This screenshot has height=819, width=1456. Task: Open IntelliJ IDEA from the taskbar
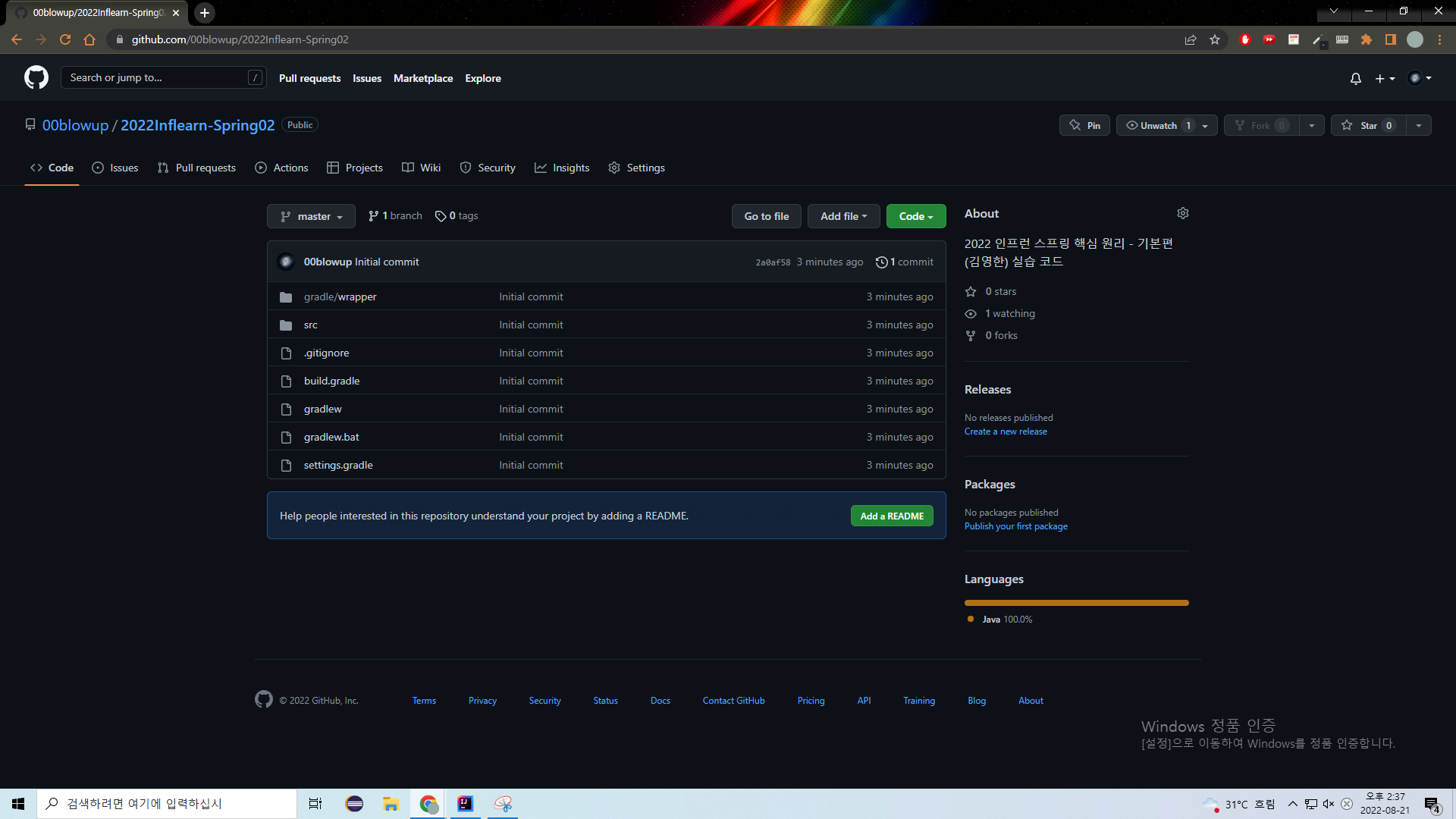(465, 804)
